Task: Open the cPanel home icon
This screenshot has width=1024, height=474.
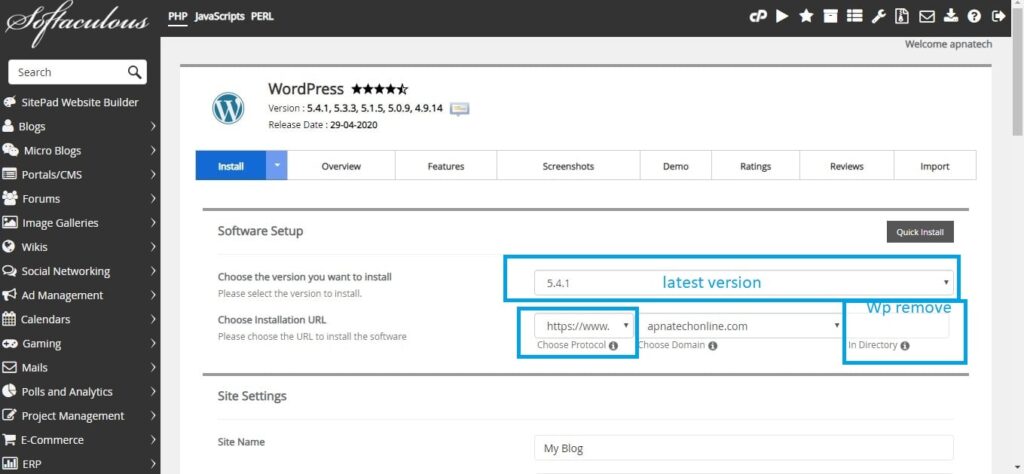Action: [759, 16]
